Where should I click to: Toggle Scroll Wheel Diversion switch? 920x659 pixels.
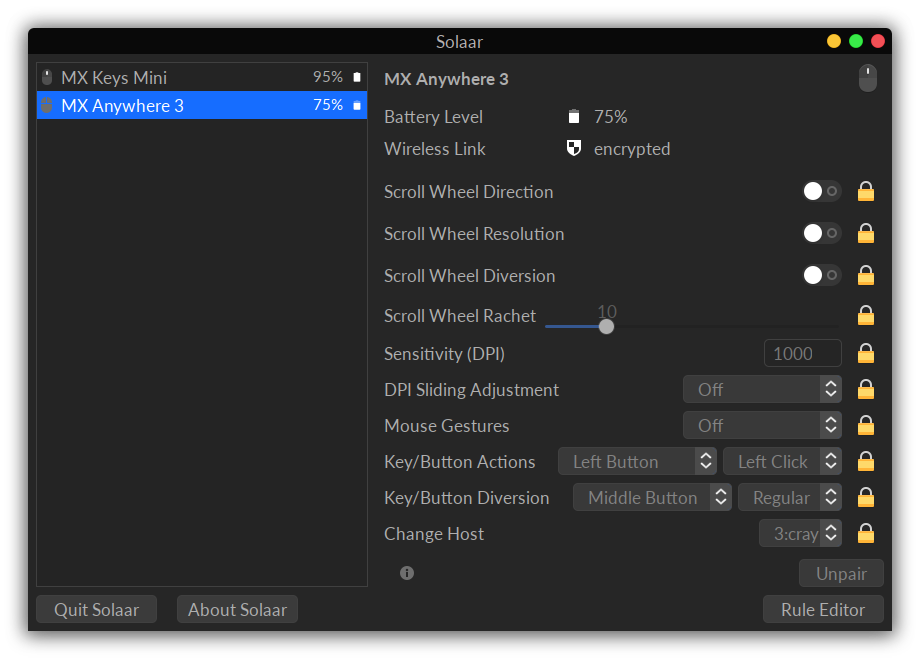pyautogui.click(x=822, y=275)
